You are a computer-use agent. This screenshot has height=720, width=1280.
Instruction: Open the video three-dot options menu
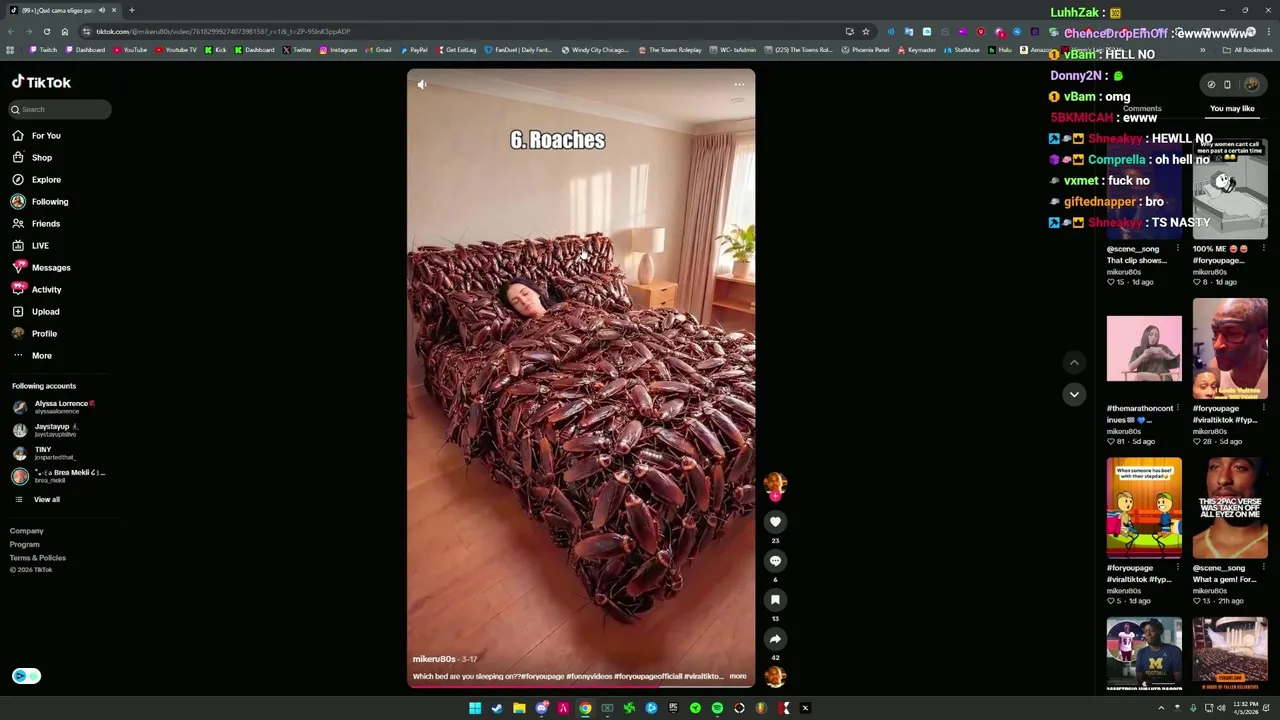point(739,84)
